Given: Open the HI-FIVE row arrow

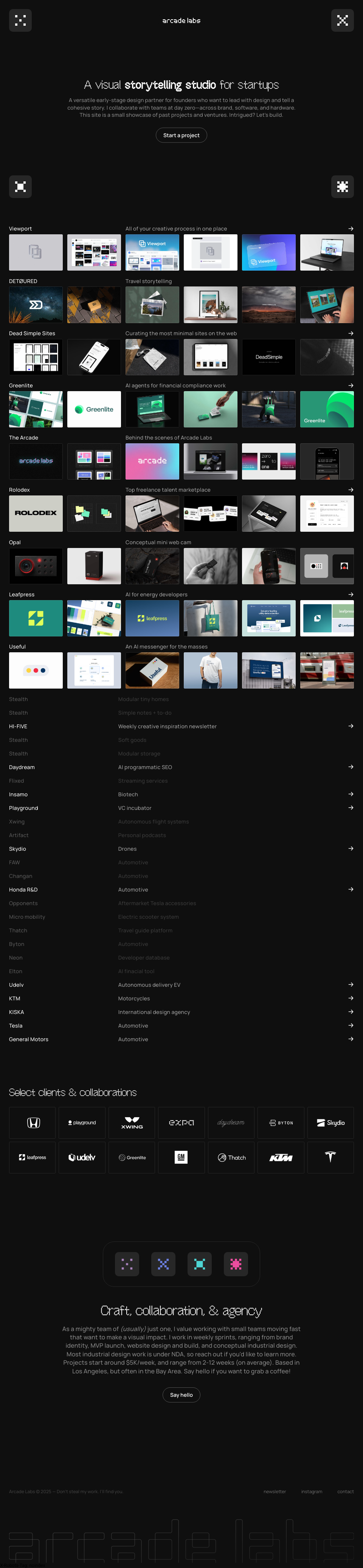Looking at the screenshot, I should pyautogui.click(x=351, y=726).
